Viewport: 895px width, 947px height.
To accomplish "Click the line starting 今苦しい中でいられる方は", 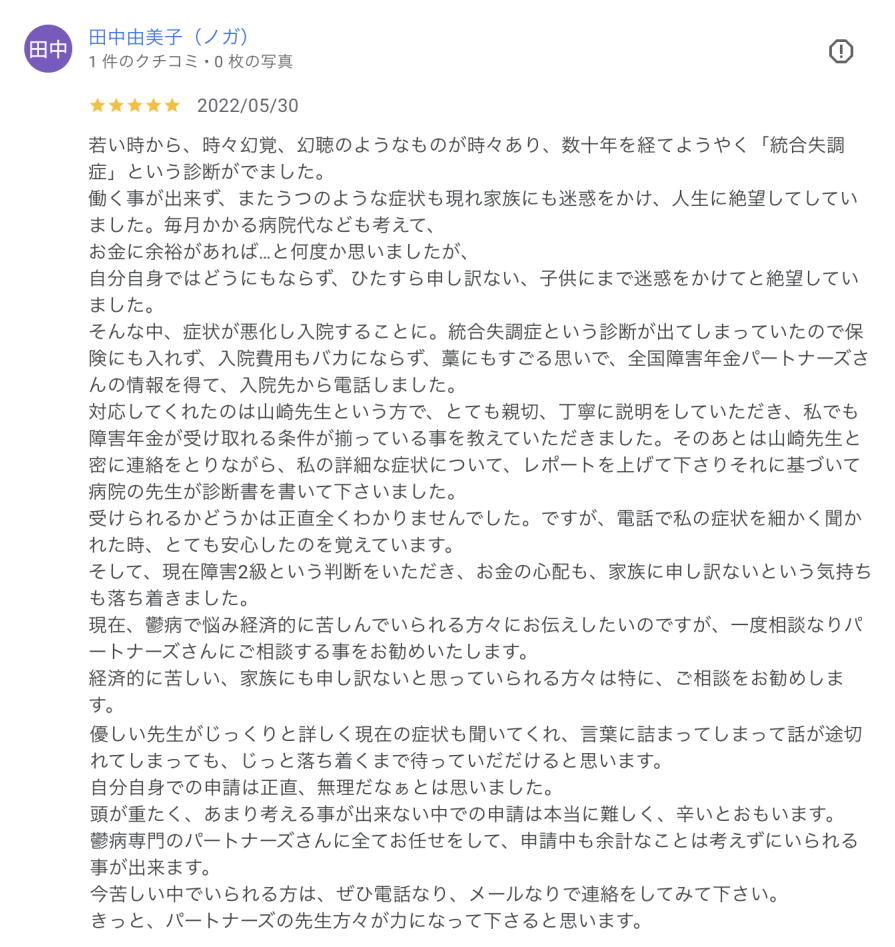I will point(435,894).
